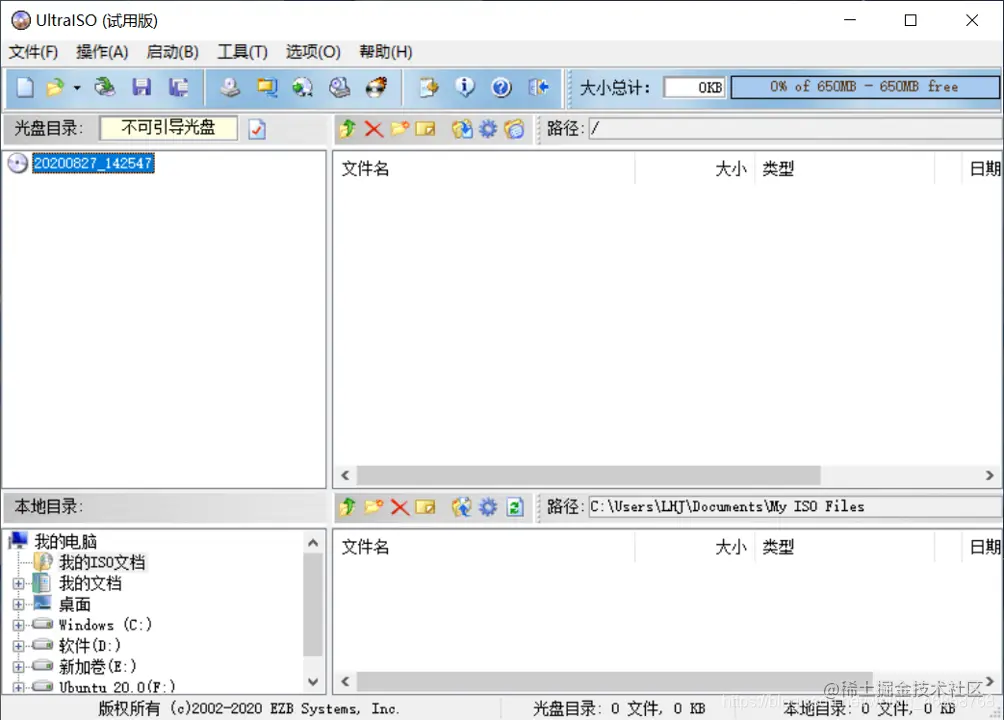Image resolution: width=1004 pixels, height=720 pixels.
Task: Open the 文件(F) menu
Action: click(33, 51)
